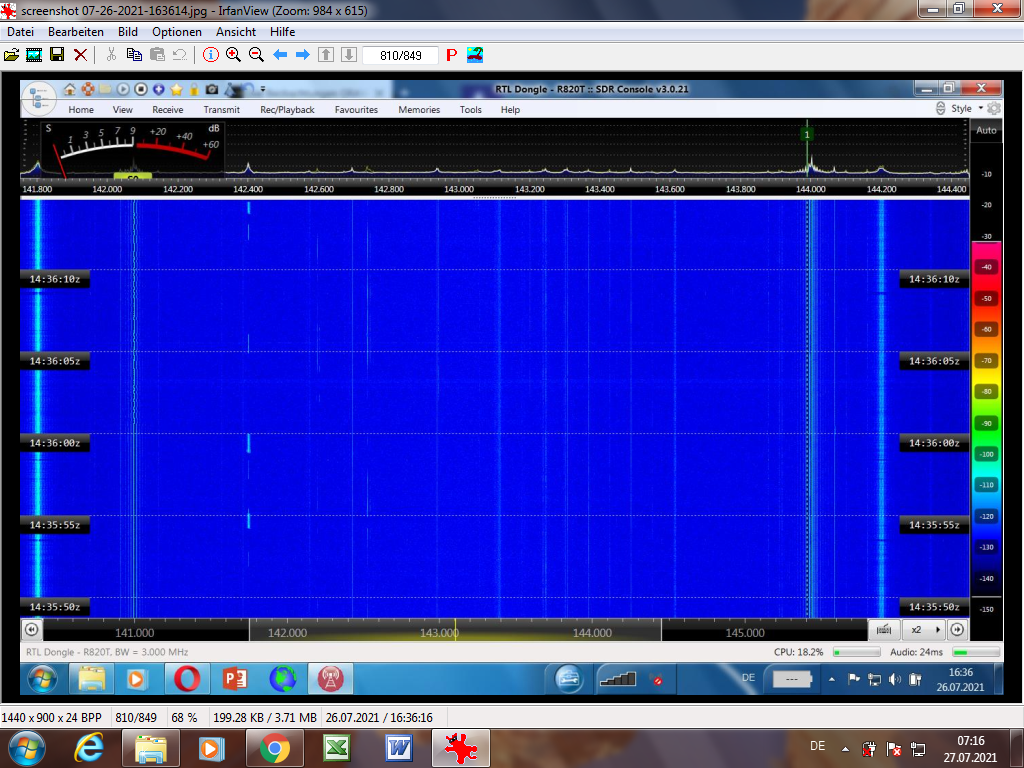1024x768 pixels.
Task: Click the Copy icon in IrfanView toolbar
Action: point(134,55)
